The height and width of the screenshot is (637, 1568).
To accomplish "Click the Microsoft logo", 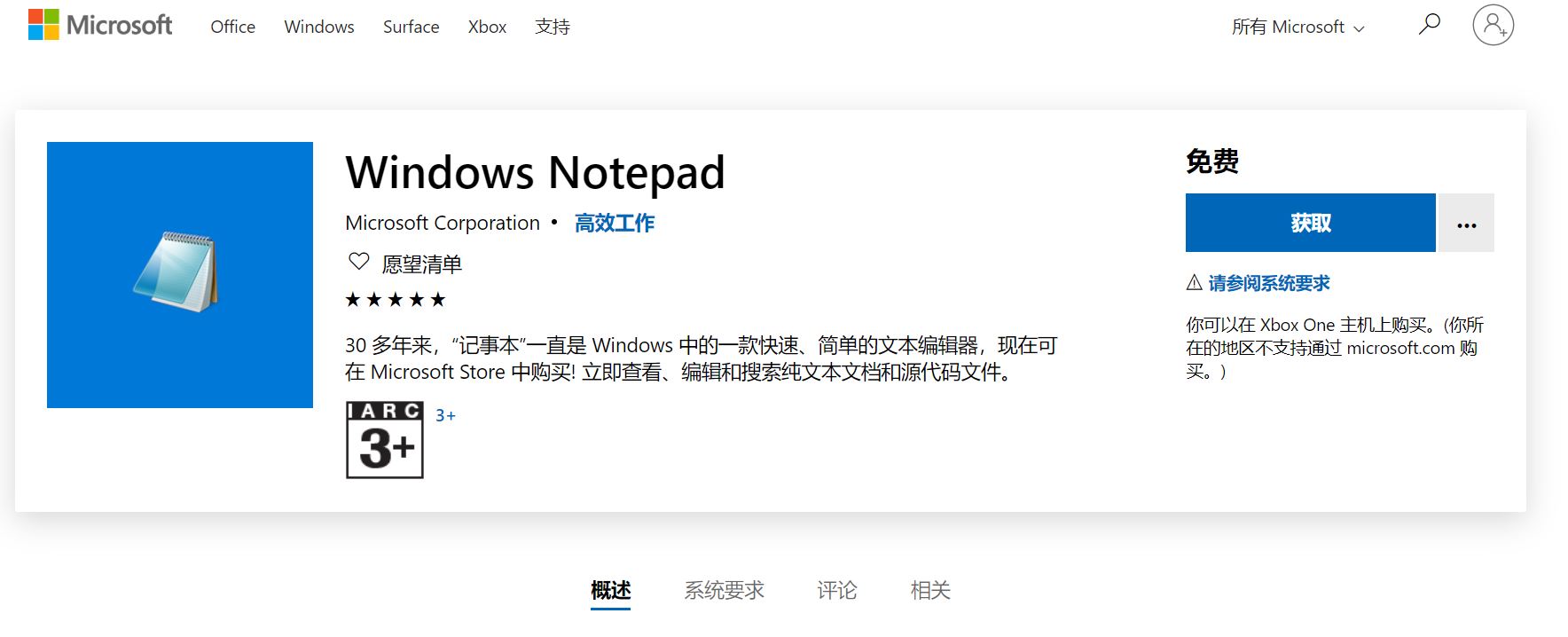I will (100, 25).
